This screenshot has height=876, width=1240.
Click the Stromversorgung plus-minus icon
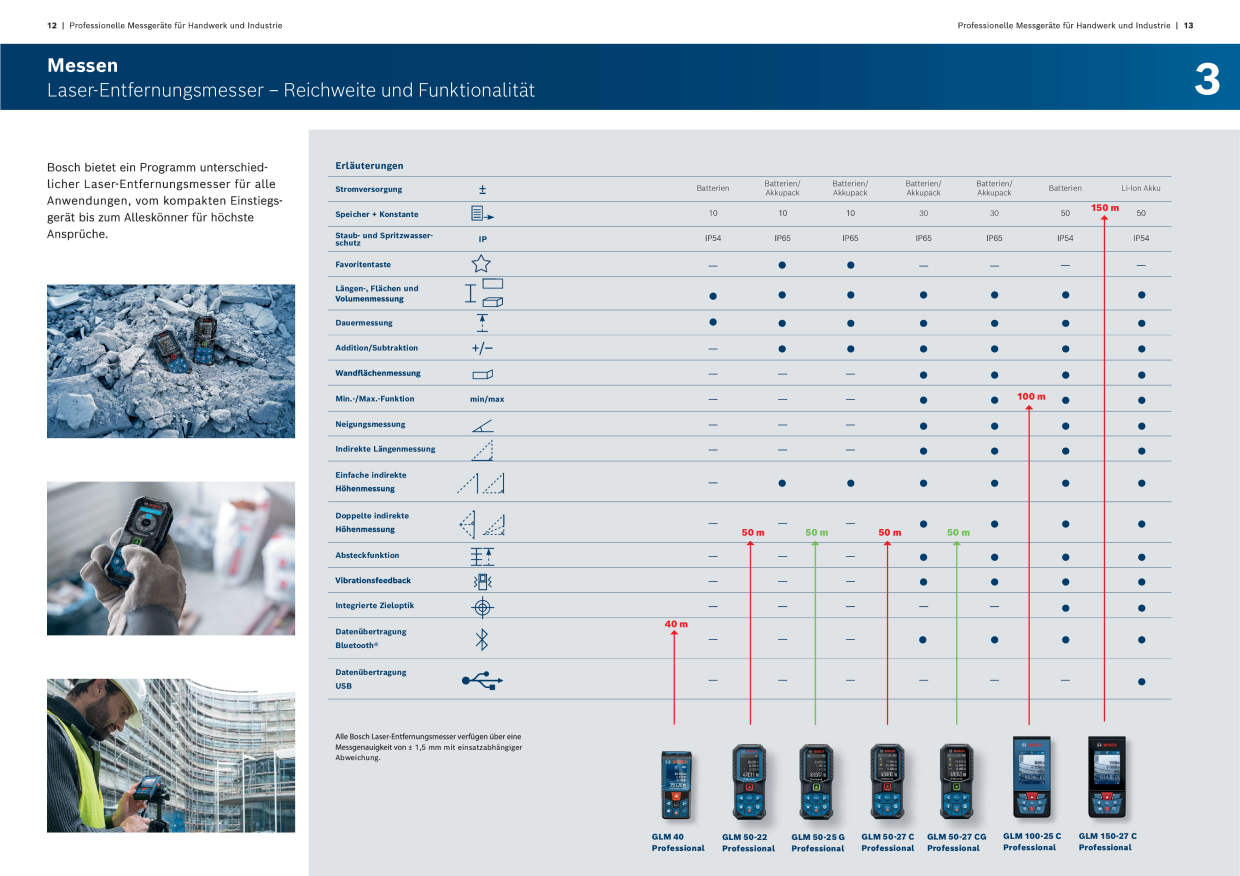[x=482, y=189]
